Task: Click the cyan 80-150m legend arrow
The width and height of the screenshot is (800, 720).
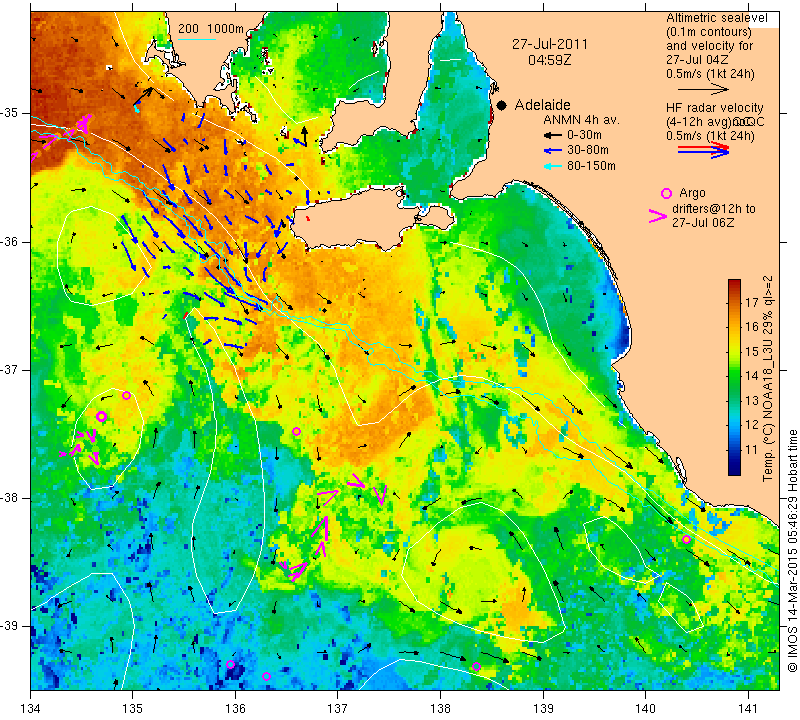Action: (x=553, y=166)
